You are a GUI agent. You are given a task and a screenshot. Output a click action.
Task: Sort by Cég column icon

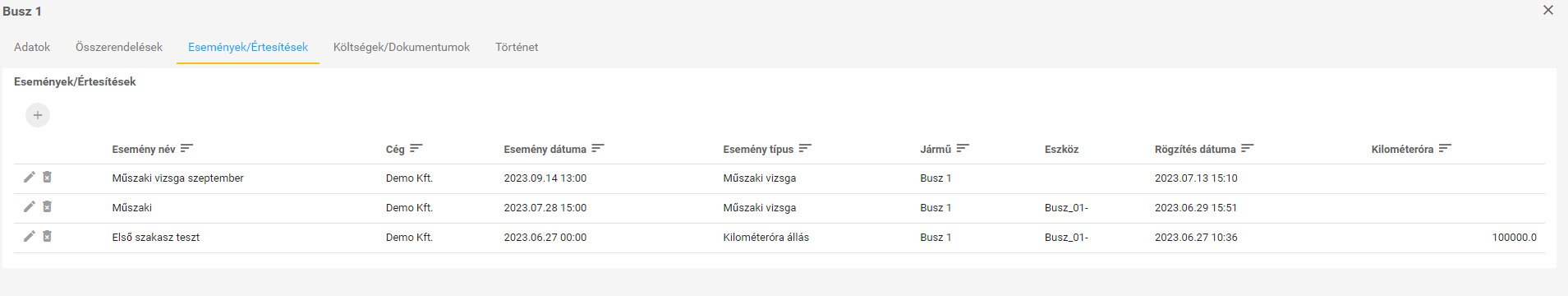coord(416,149)
